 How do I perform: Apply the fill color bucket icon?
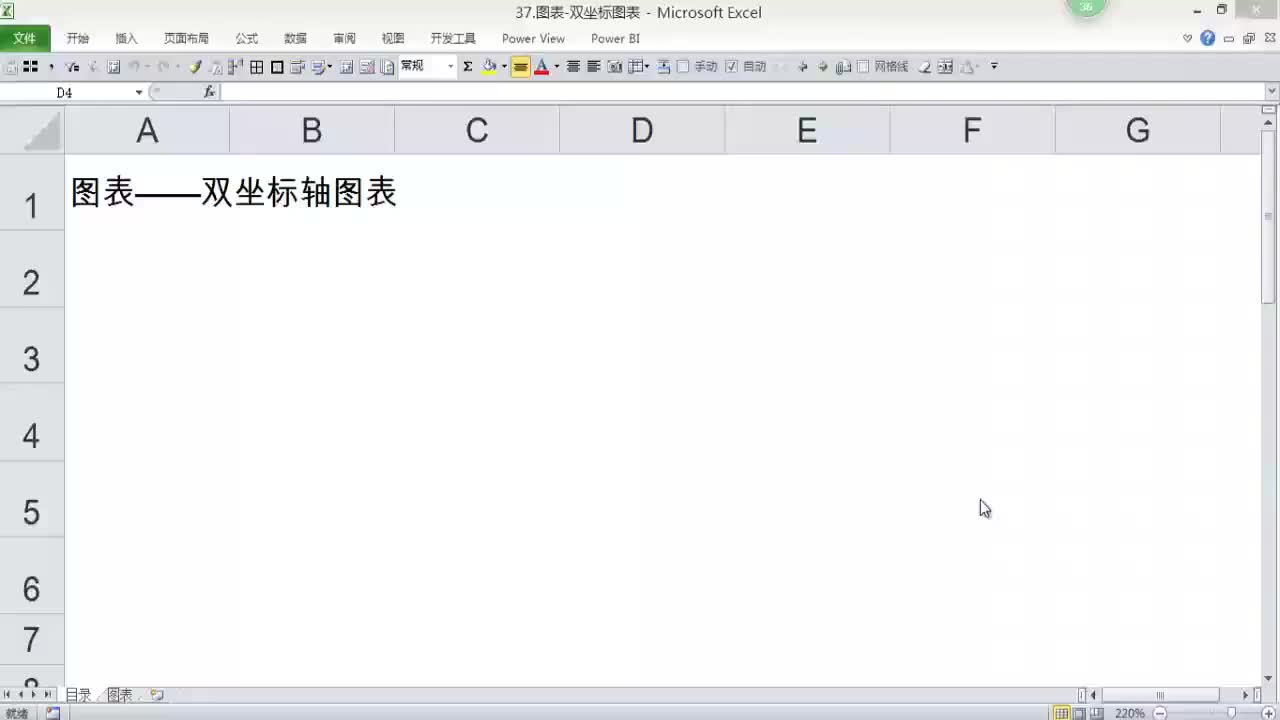click(x=489, y=66)
